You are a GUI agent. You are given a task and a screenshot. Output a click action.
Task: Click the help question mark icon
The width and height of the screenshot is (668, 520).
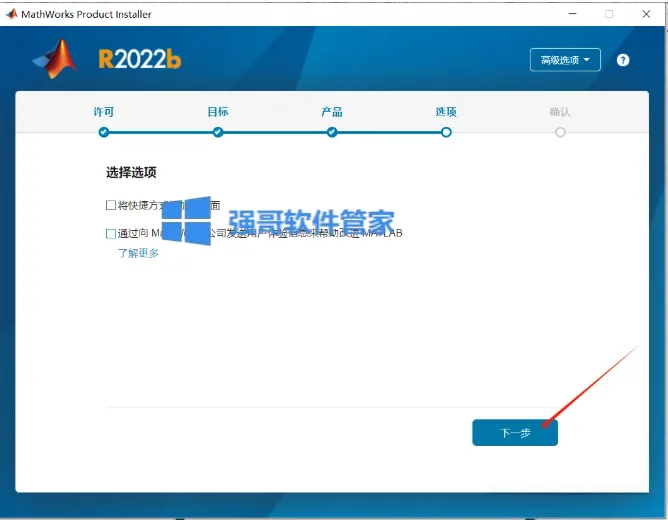[622, 60]
